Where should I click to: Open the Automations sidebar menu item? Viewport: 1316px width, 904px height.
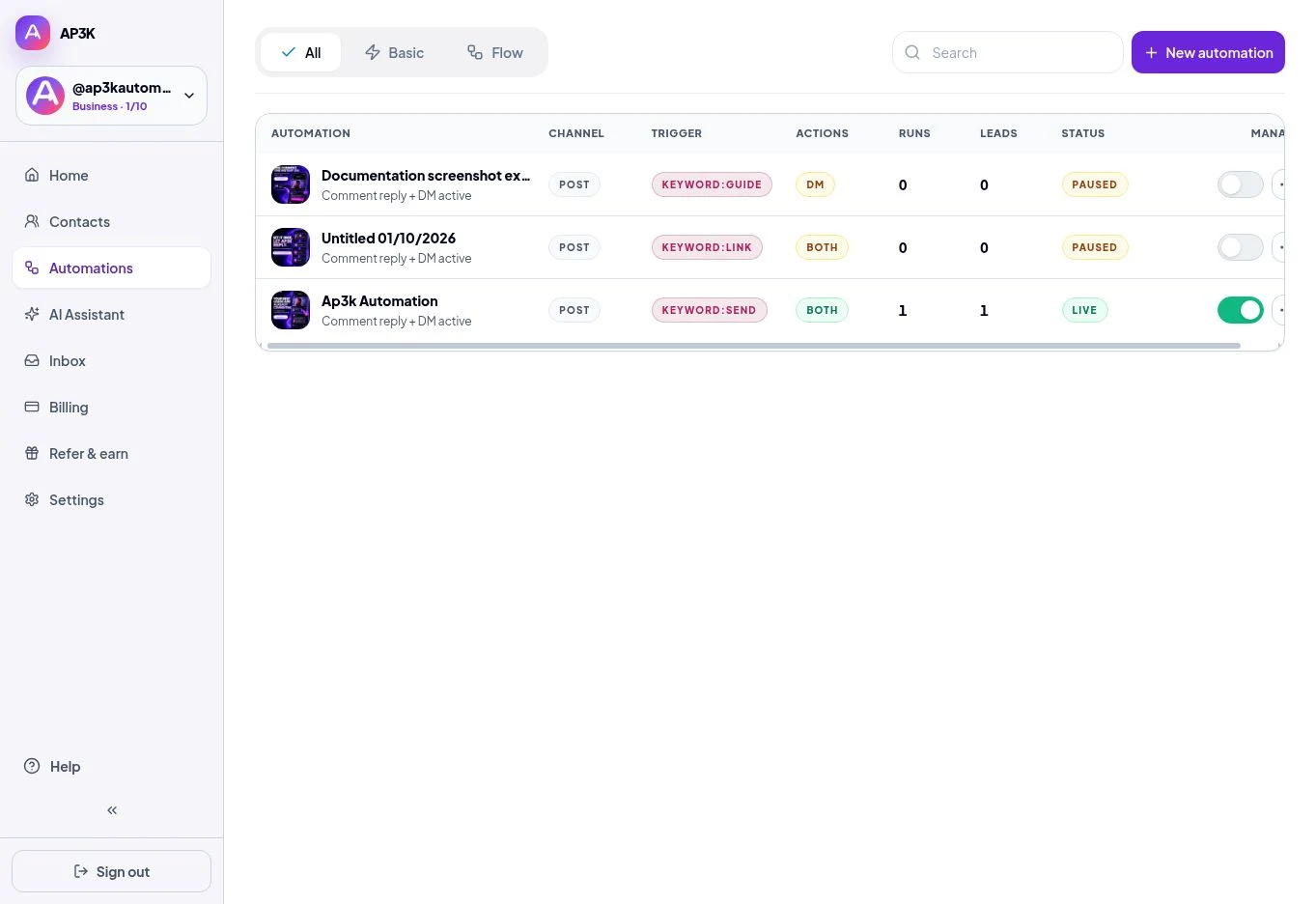tap(111, 268)
